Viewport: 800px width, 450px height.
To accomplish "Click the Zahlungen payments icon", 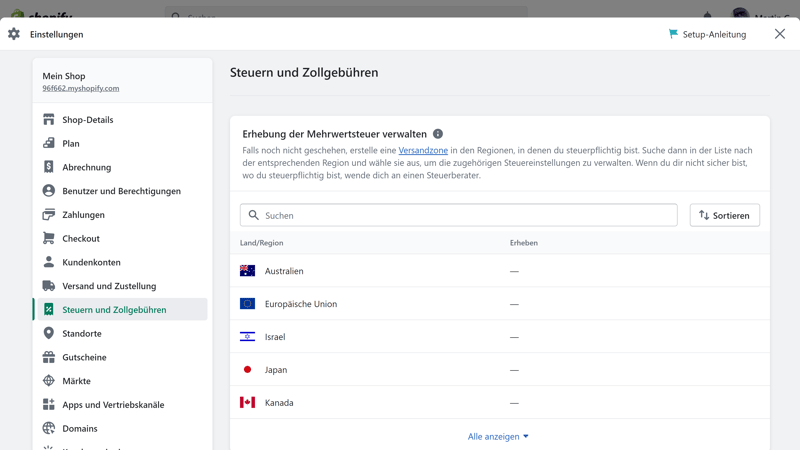I will [x=48, y=215].
